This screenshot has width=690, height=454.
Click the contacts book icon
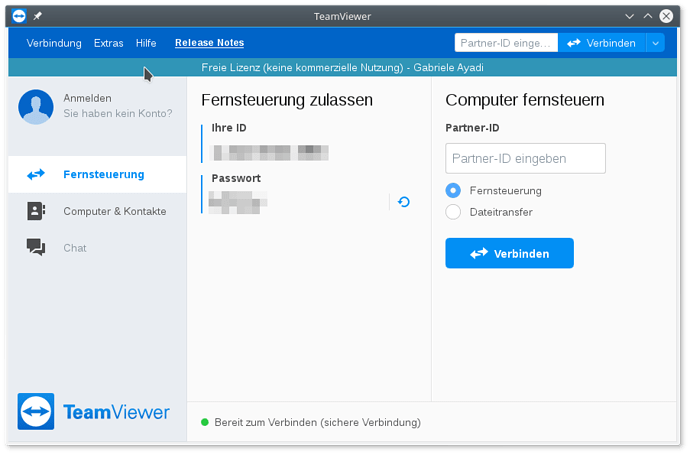(36, 211)
